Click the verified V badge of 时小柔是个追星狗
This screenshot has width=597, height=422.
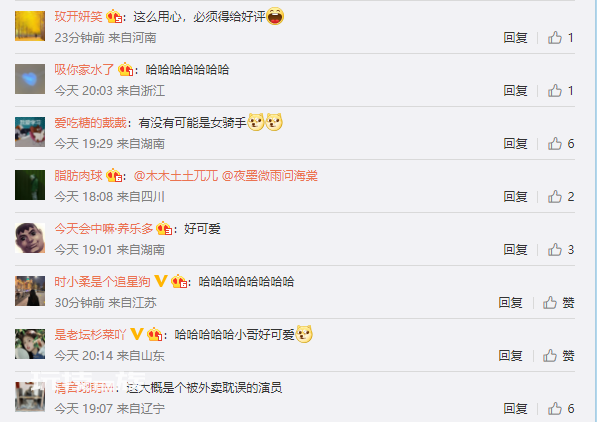click(161, 281)
